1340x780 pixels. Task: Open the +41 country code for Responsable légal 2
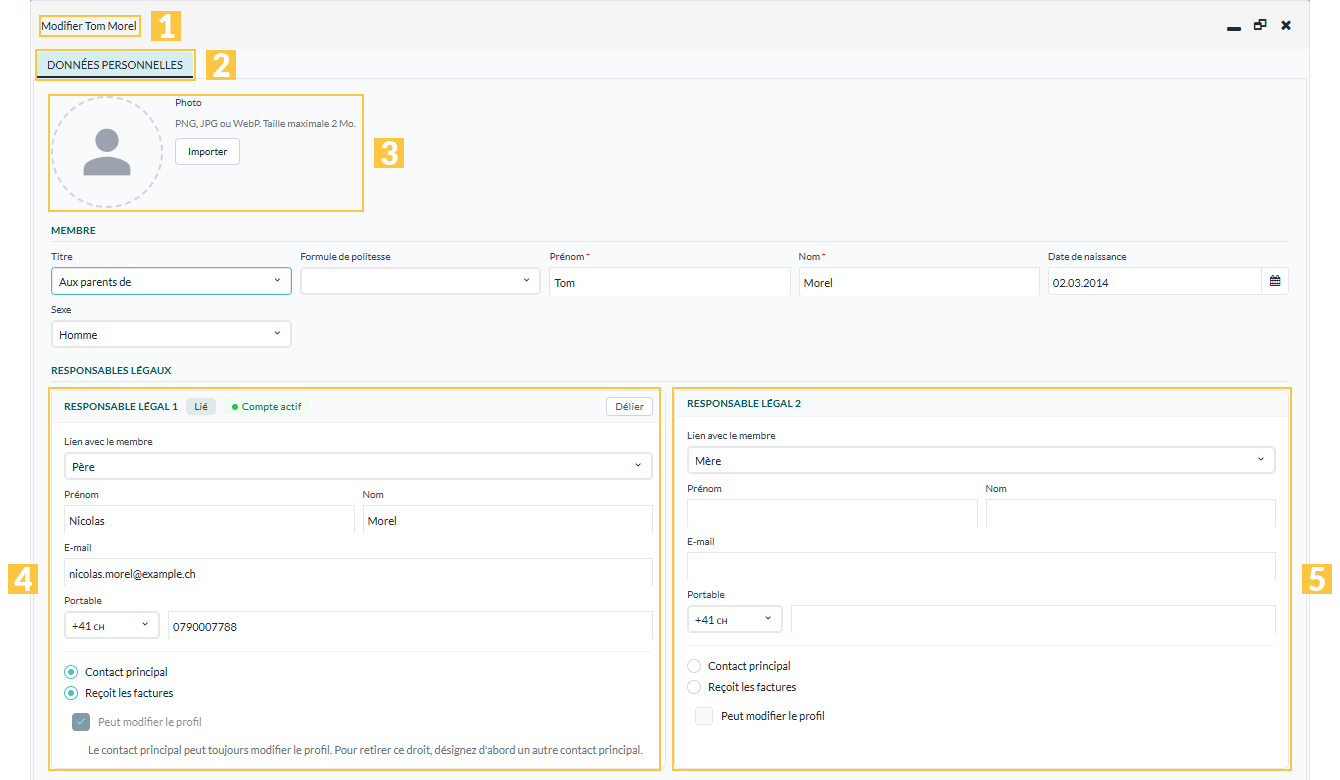click(735, 620)
